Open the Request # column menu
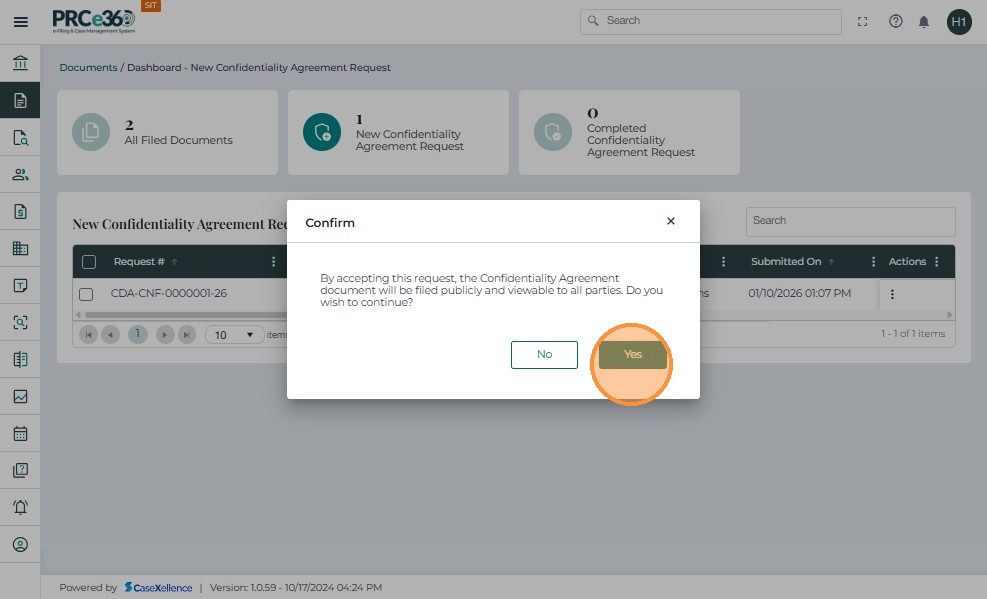This screenshot has height=599, width=987. coord(273,262)
